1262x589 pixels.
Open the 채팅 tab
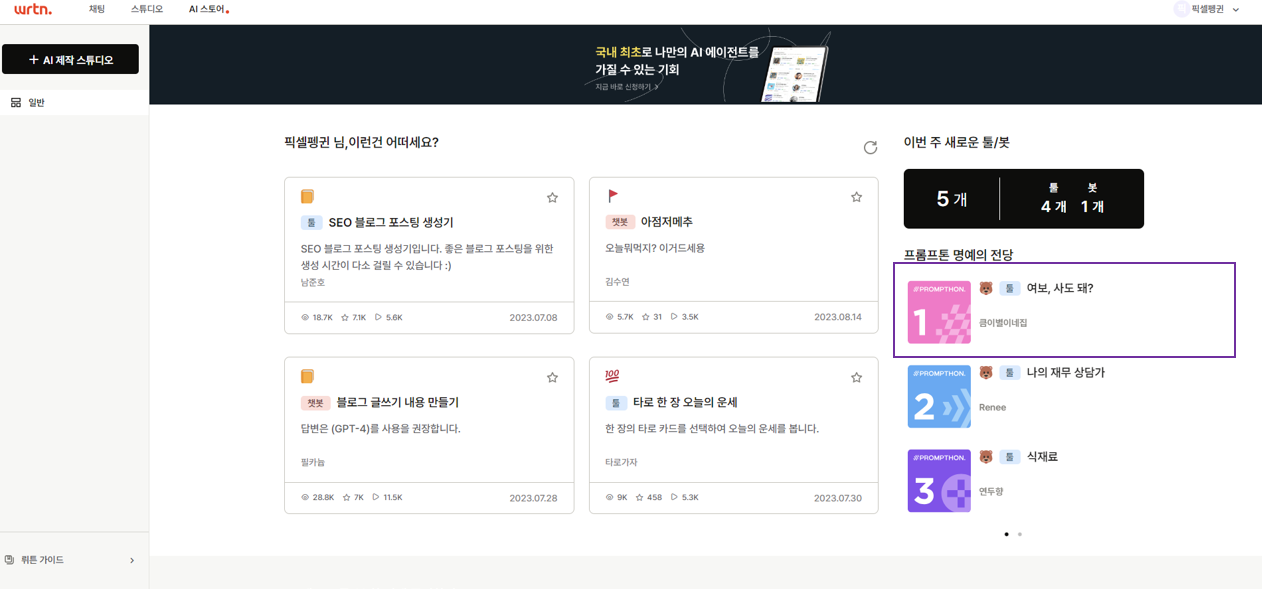coord(97,9)
